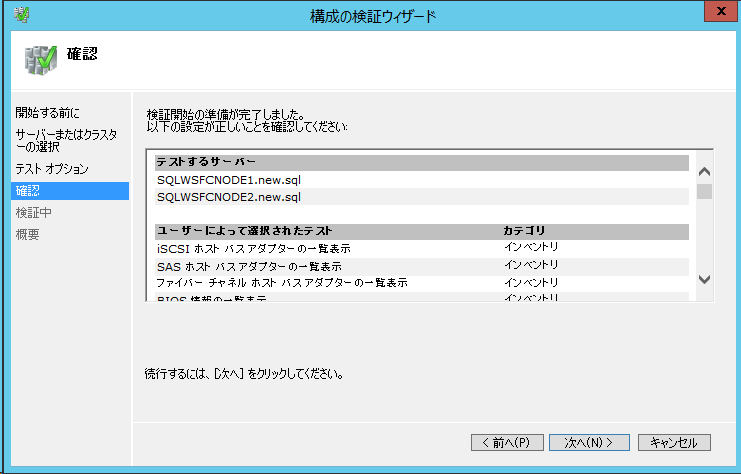Open the 開始する前に step
The height and width of the screenshot is (474, 741).
pyautogui.click(x=48, y=112)
